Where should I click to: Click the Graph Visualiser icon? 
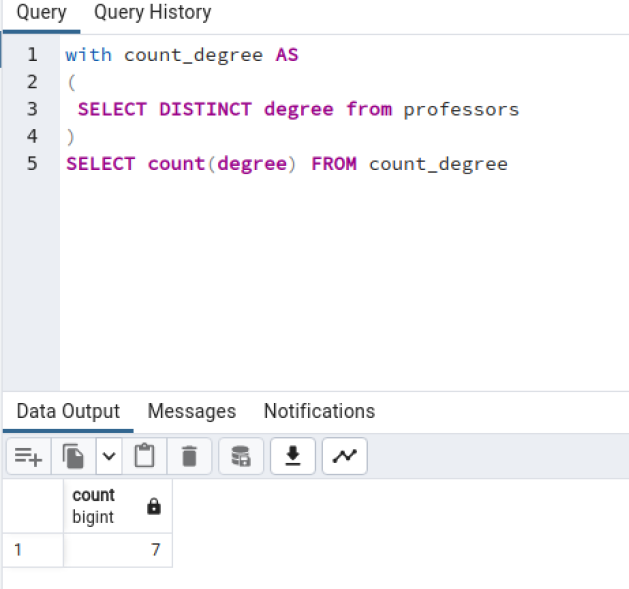345,456
